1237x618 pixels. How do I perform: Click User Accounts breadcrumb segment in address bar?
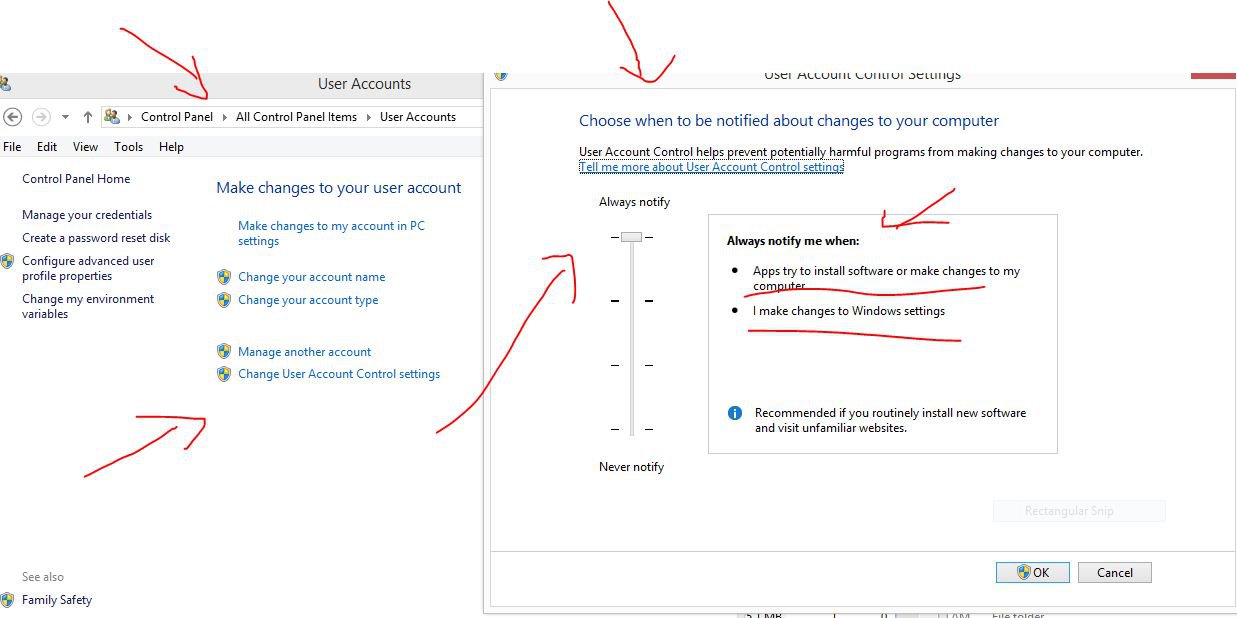[x=418, y=117]
